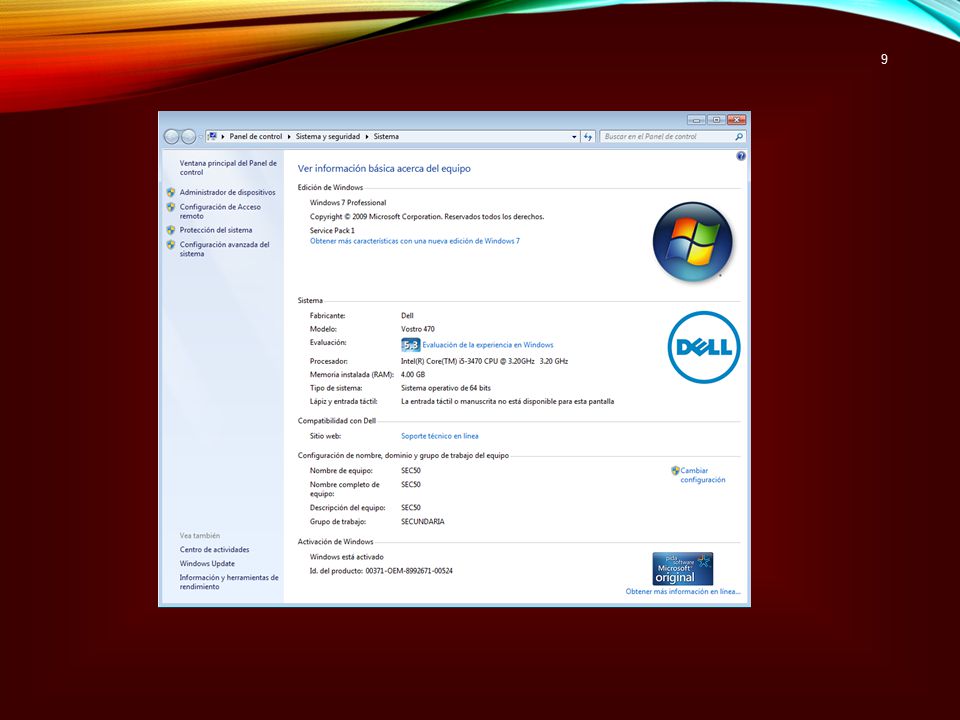
Task: Close the Sistema window
Action: pyautogui.click(x=737, y=120)
